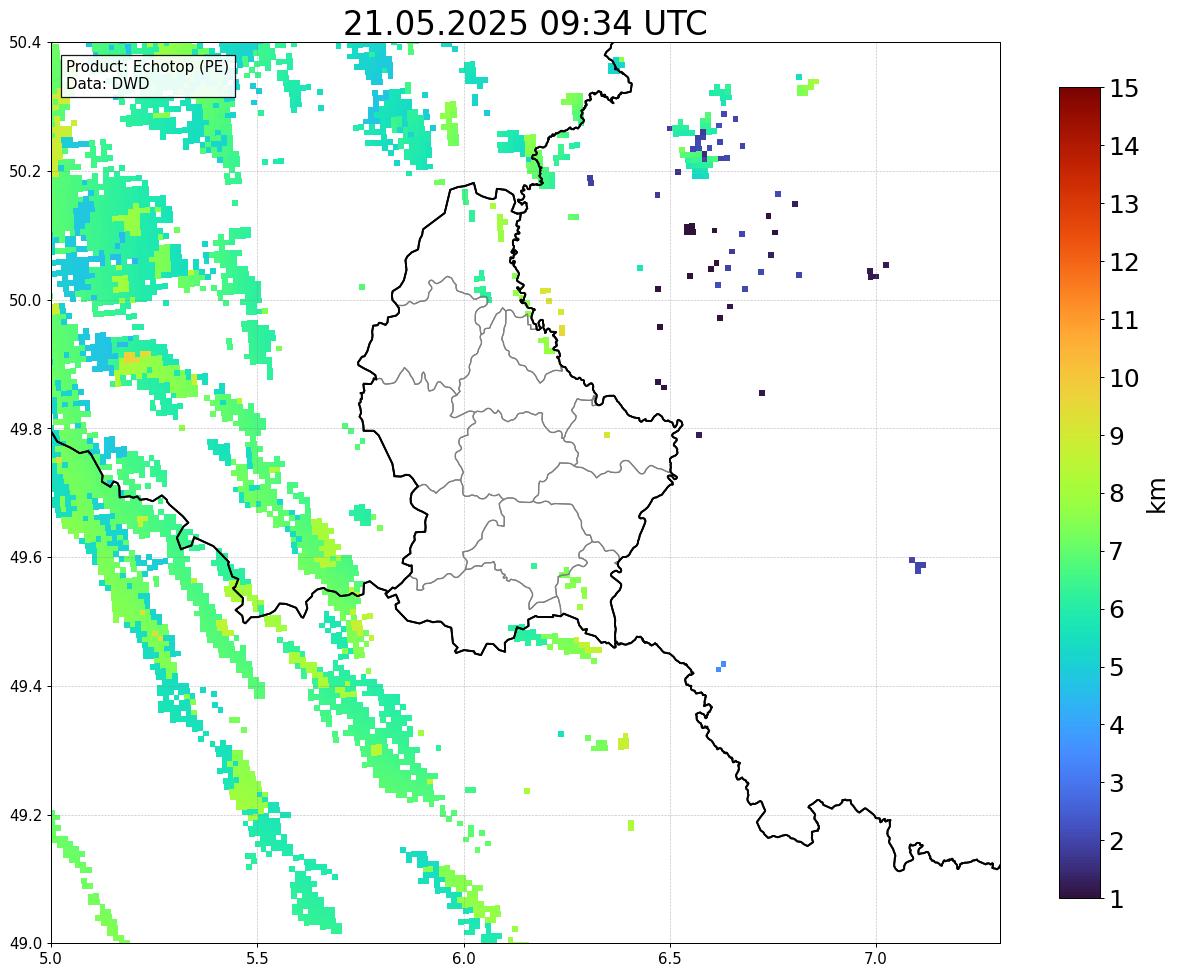This screenshot has height=976, width=1178.
Task: Click longitude axis label 6.5
Action: pos(670,959)
